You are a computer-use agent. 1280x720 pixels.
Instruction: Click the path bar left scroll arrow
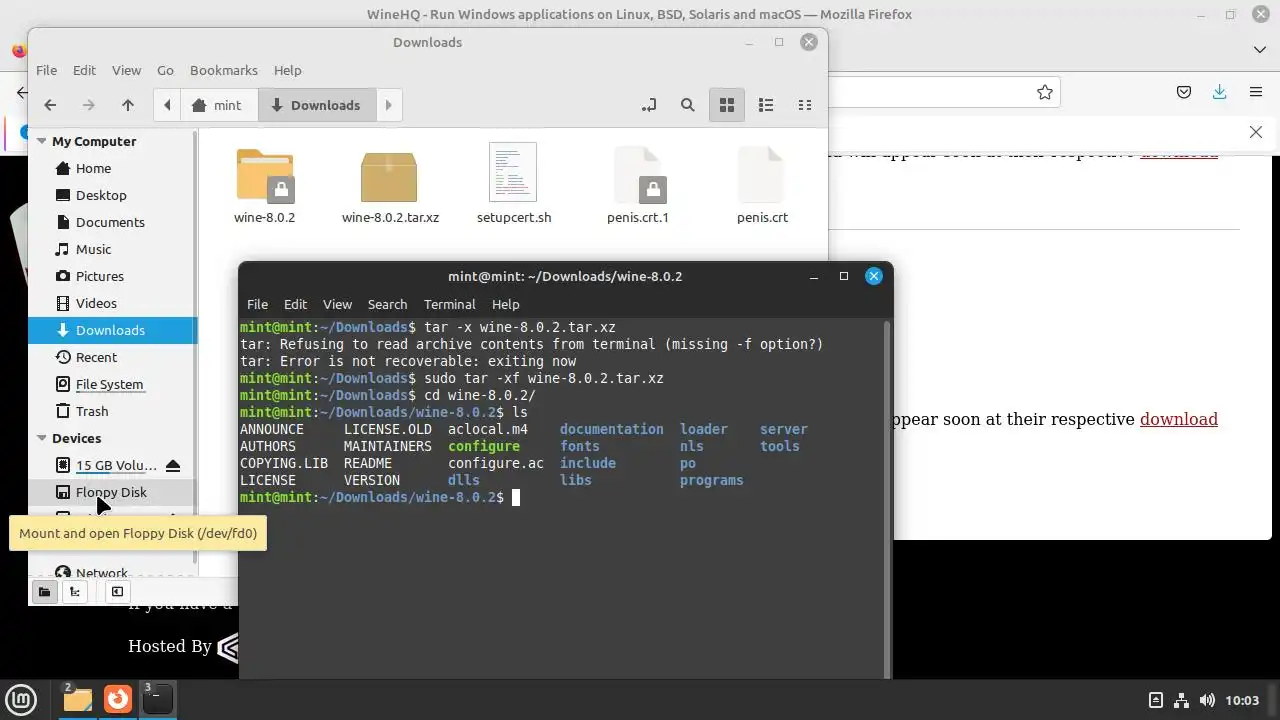click(x=167, y=105)
